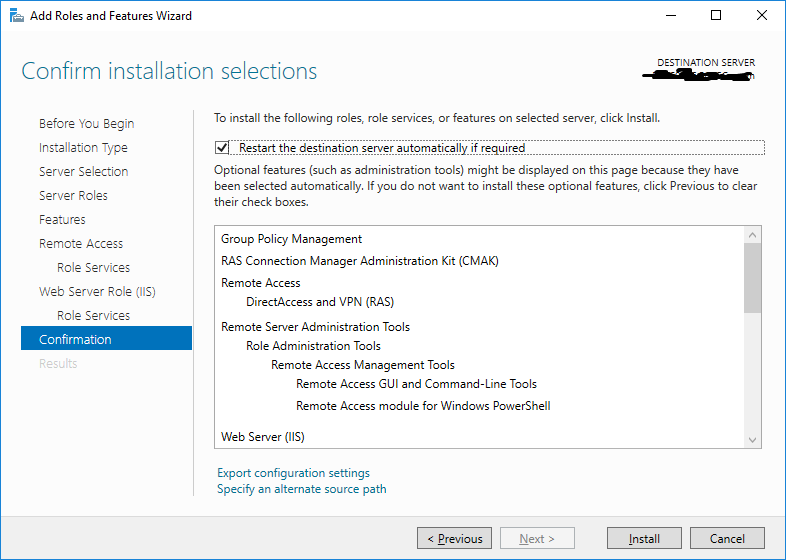This screenshot has width=786, height=560.
Task: Navigate to the Server Roles page
Action: [73, 196]
